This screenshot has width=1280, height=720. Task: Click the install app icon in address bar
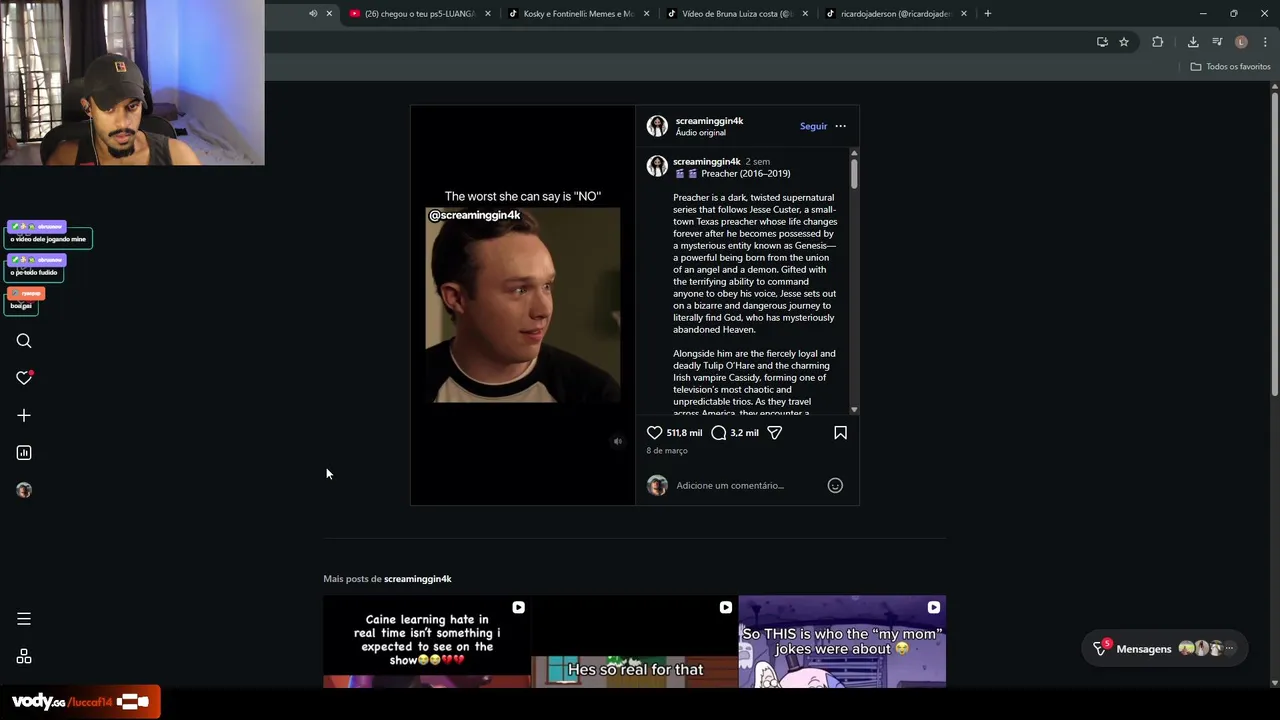point(1102,42)
